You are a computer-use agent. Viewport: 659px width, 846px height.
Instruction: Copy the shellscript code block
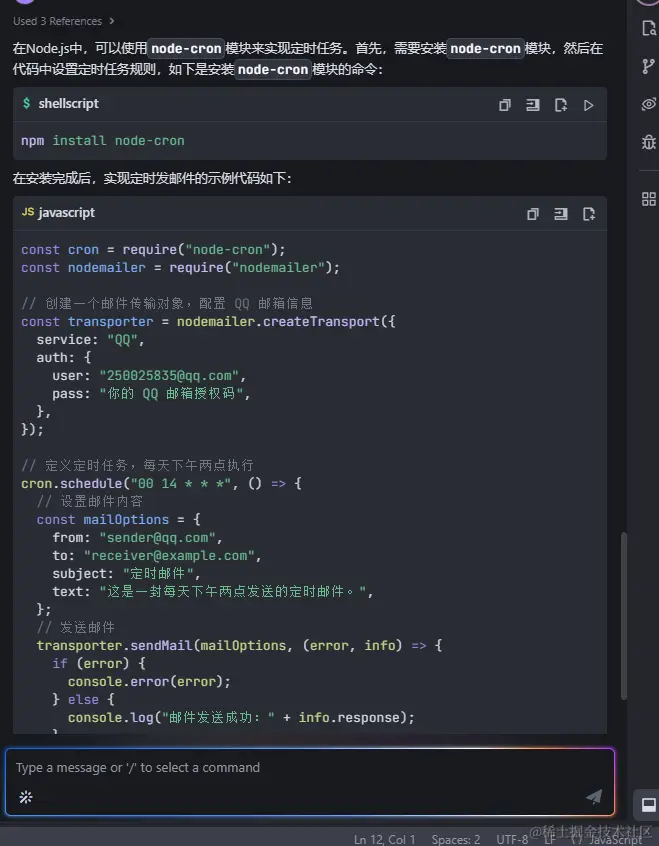[x=505, y=105]
